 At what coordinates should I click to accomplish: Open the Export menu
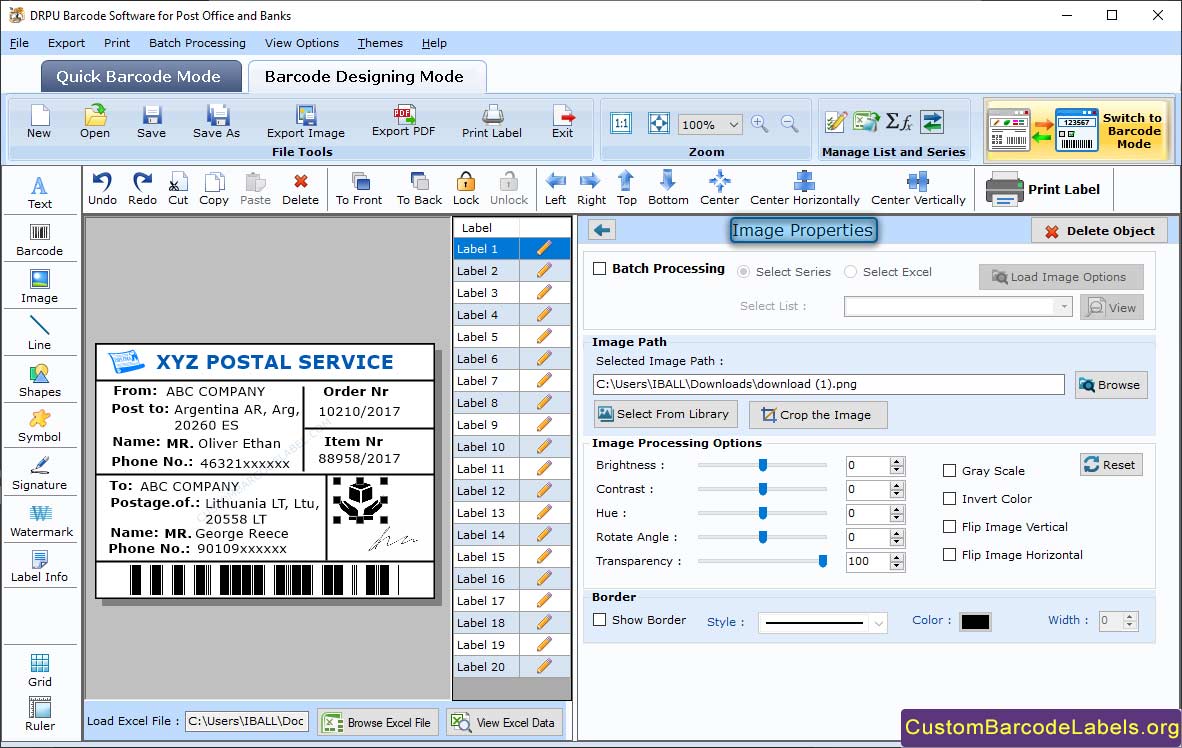click(x=66, y=43)
